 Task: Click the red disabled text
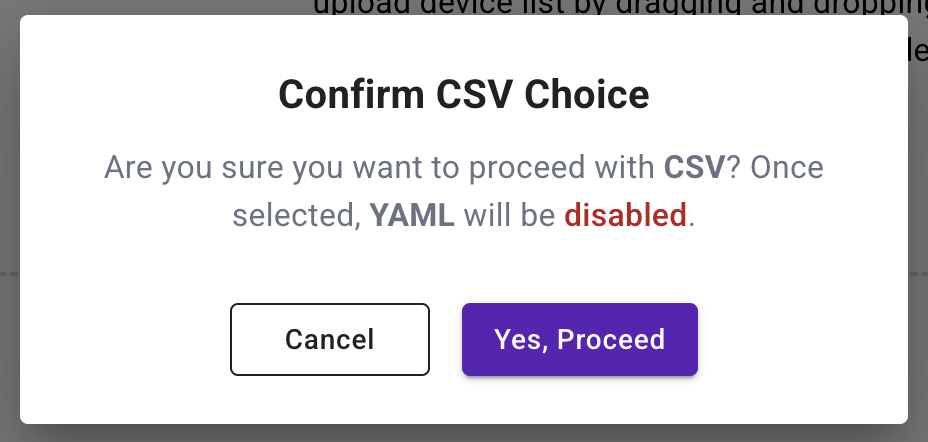(x=626, y=215)
